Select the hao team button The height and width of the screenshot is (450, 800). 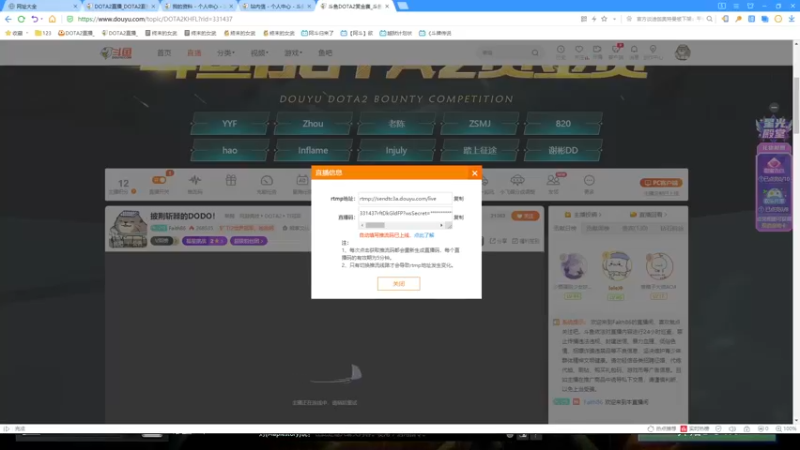coord(230,151)
